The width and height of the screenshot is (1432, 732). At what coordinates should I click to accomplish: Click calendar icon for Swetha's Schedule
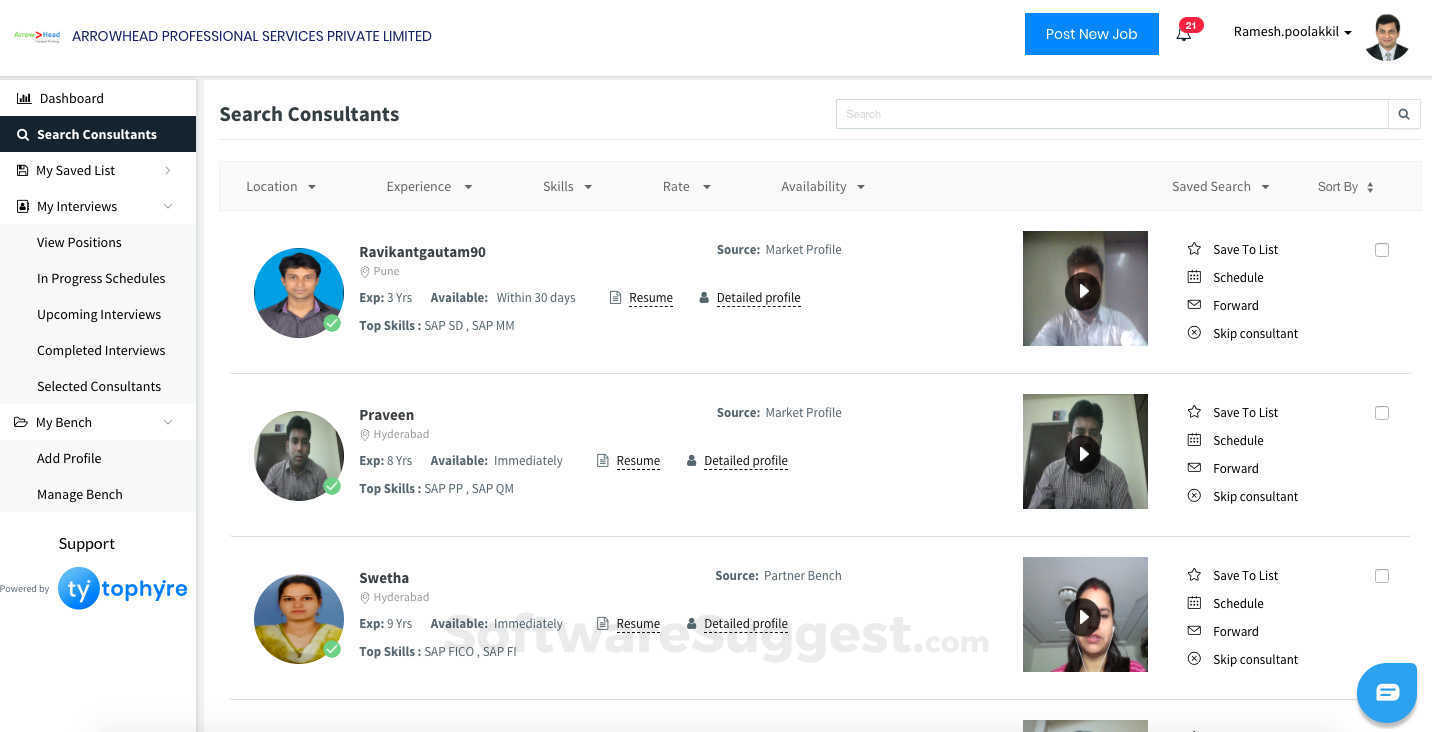(1194, 603)
